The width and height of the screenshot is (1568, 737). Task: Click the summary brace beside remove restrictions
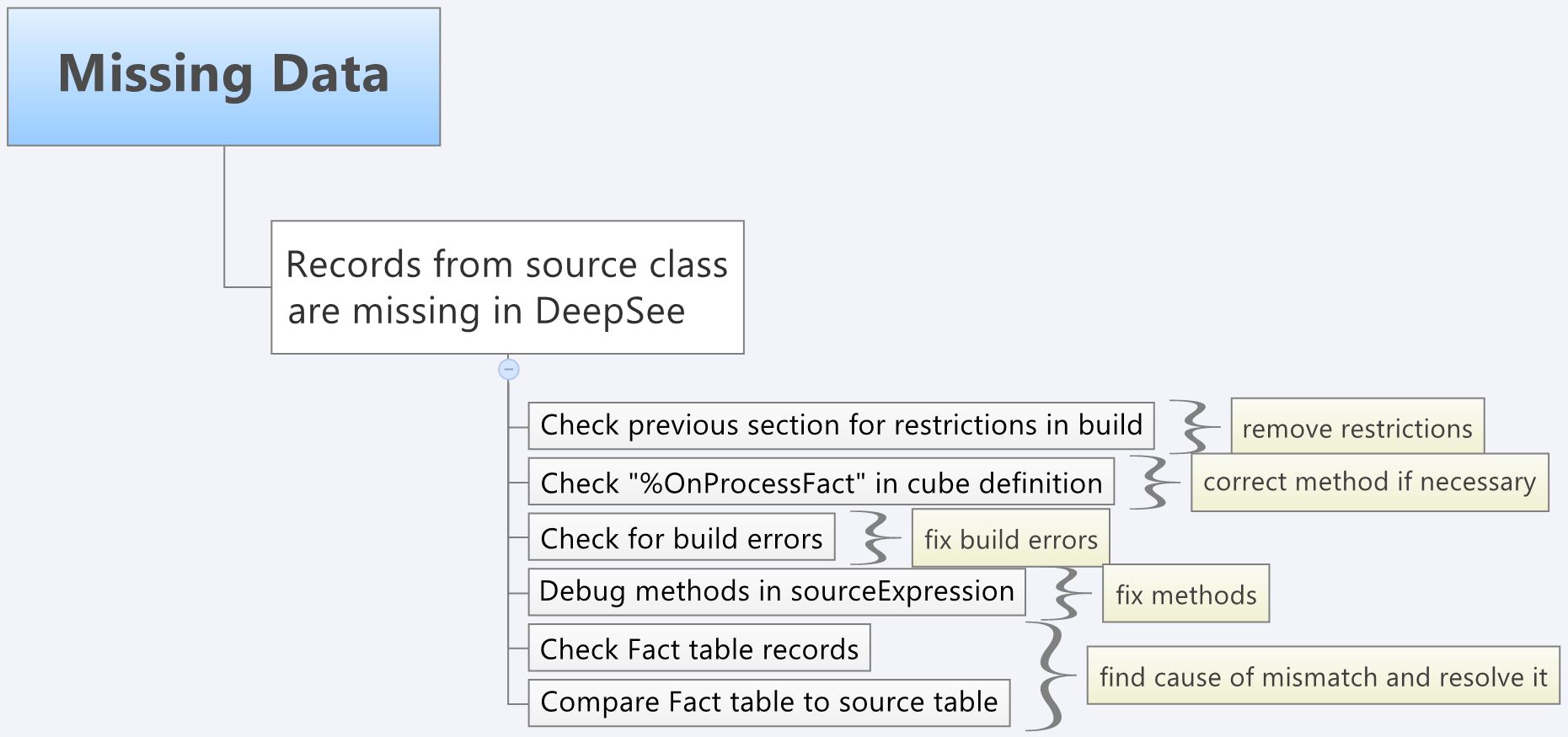click(x=1195, y=427)
